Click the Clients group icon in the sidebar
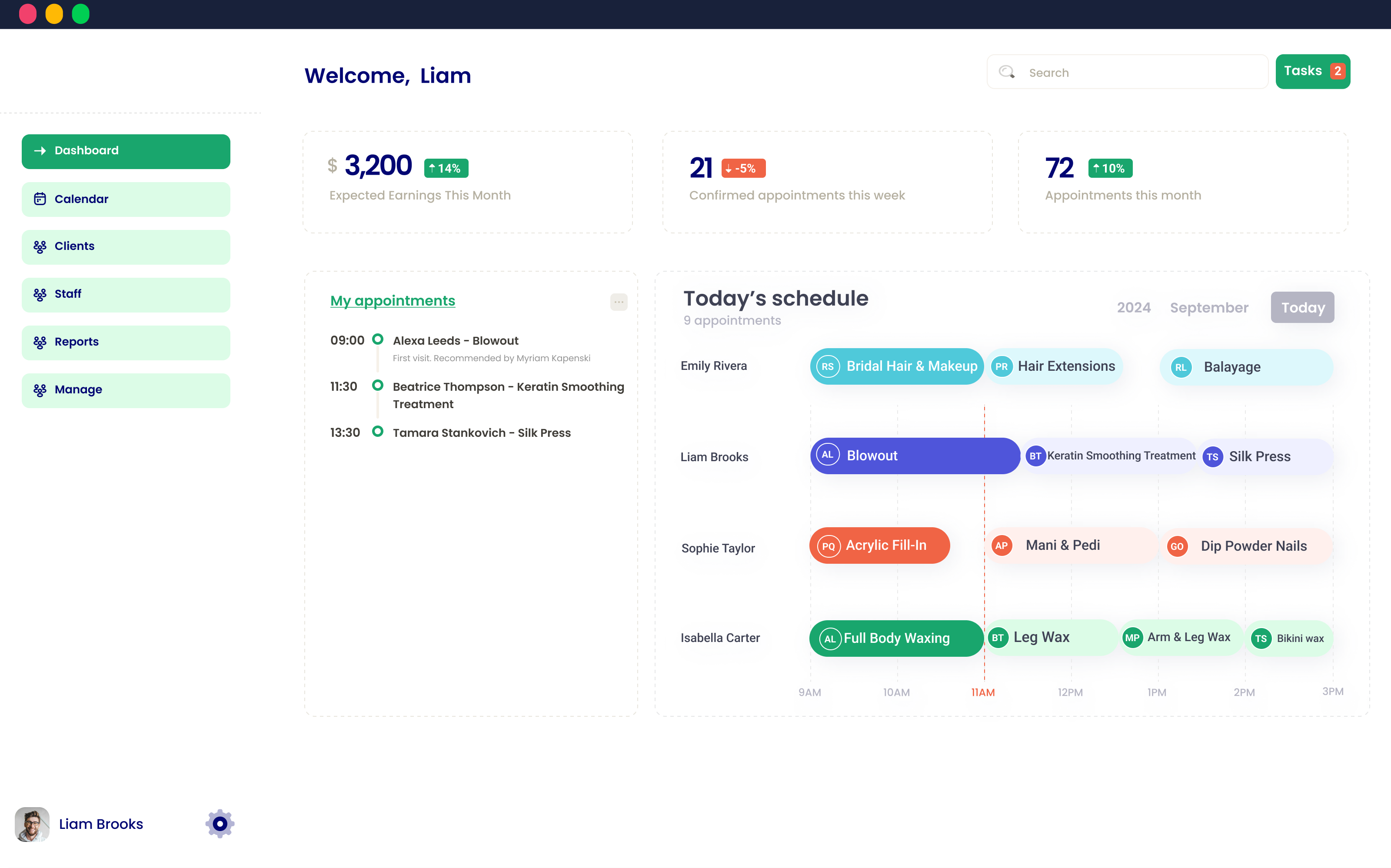Screen dimensions: 1391x868 tap(40, 246)
